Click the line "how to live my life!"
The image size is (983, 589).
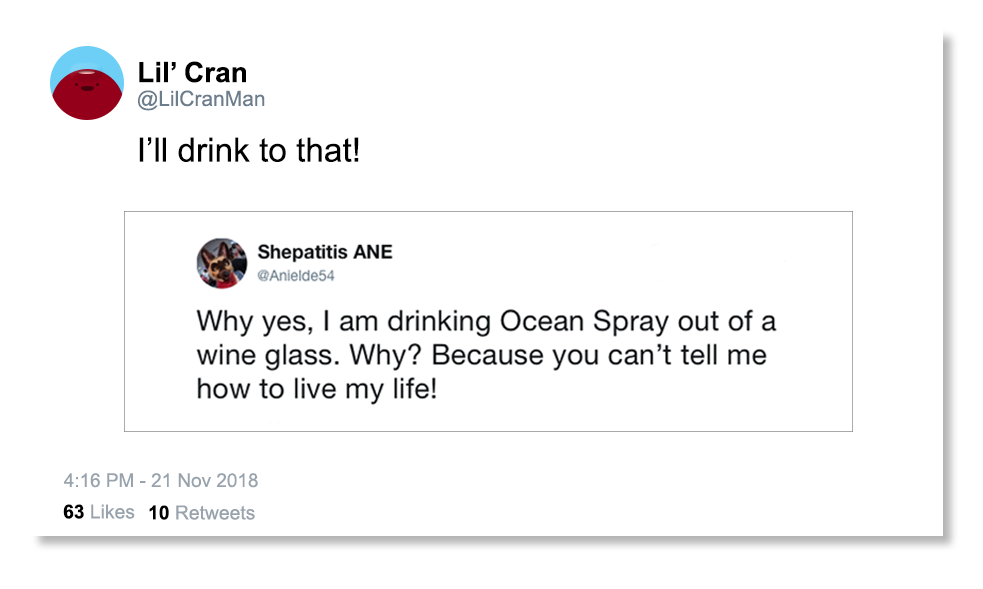316,388
